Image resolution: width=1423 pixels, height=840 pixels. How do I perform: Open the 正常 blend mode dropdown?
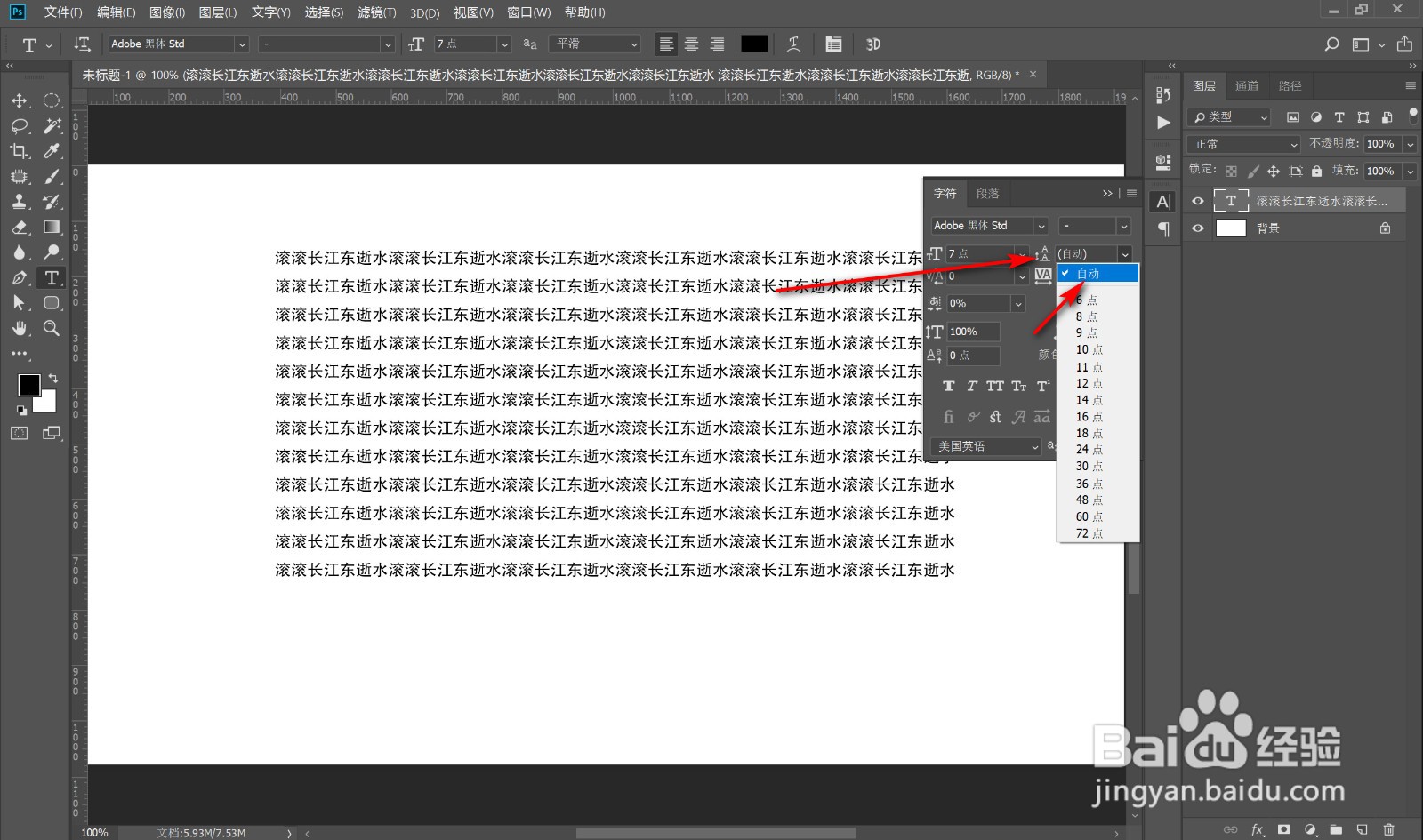[x=1244, y=144]
